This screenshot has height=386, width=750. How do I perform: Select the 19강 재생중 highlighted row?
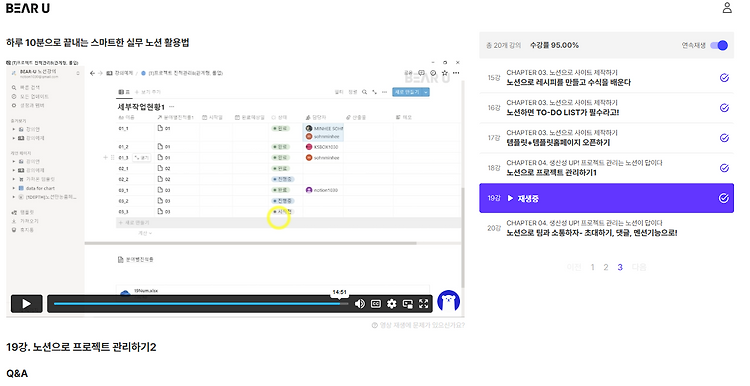click(606, 198)
